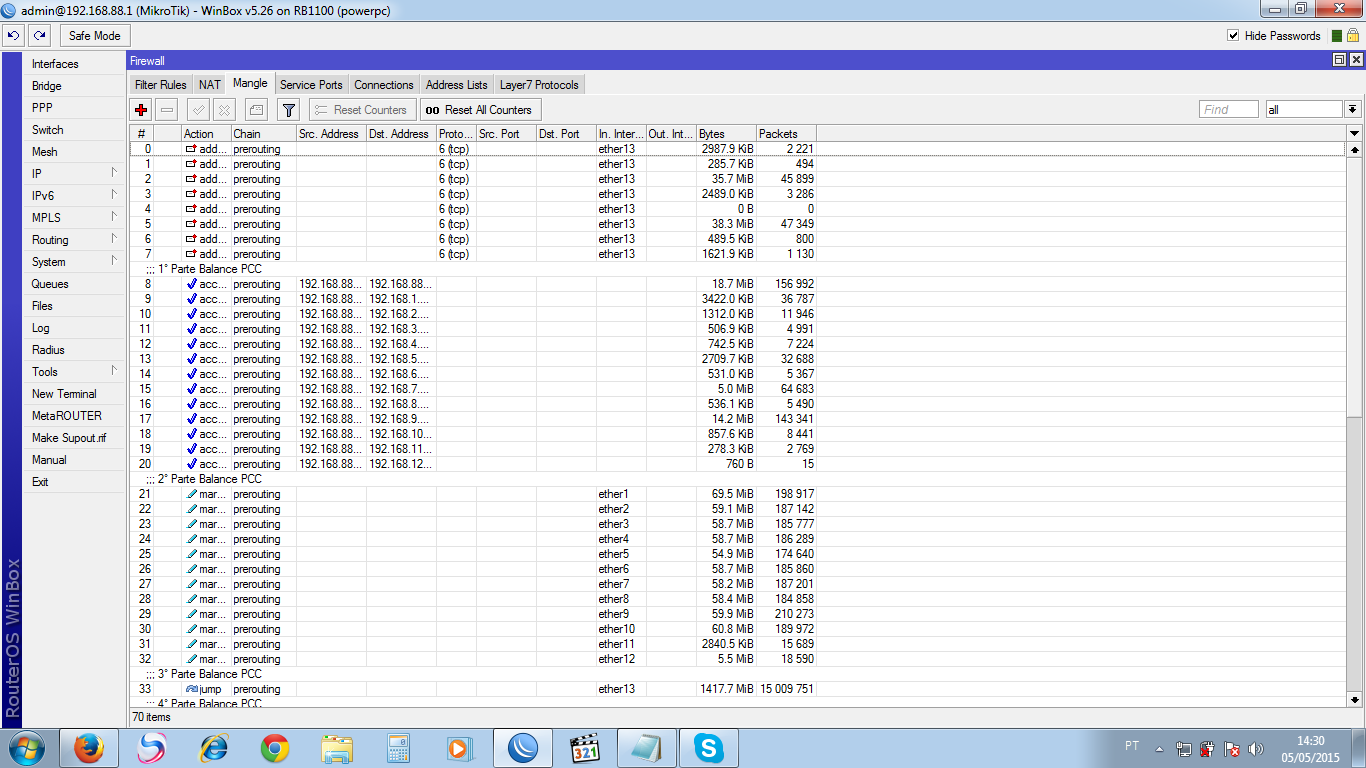1366x768 pixels.
Task: Open Google Chrome from the taskbar
Action: 275,748
